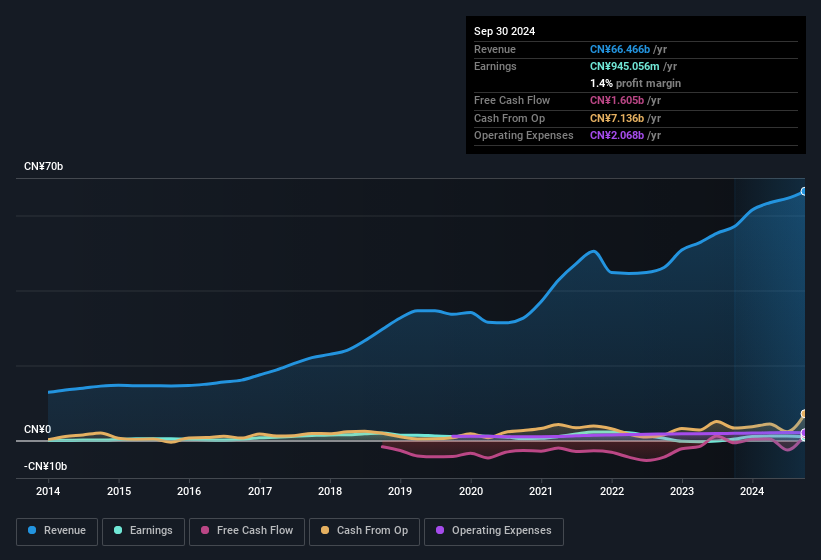Click the blue Revenue legend dot

(33, 531)
